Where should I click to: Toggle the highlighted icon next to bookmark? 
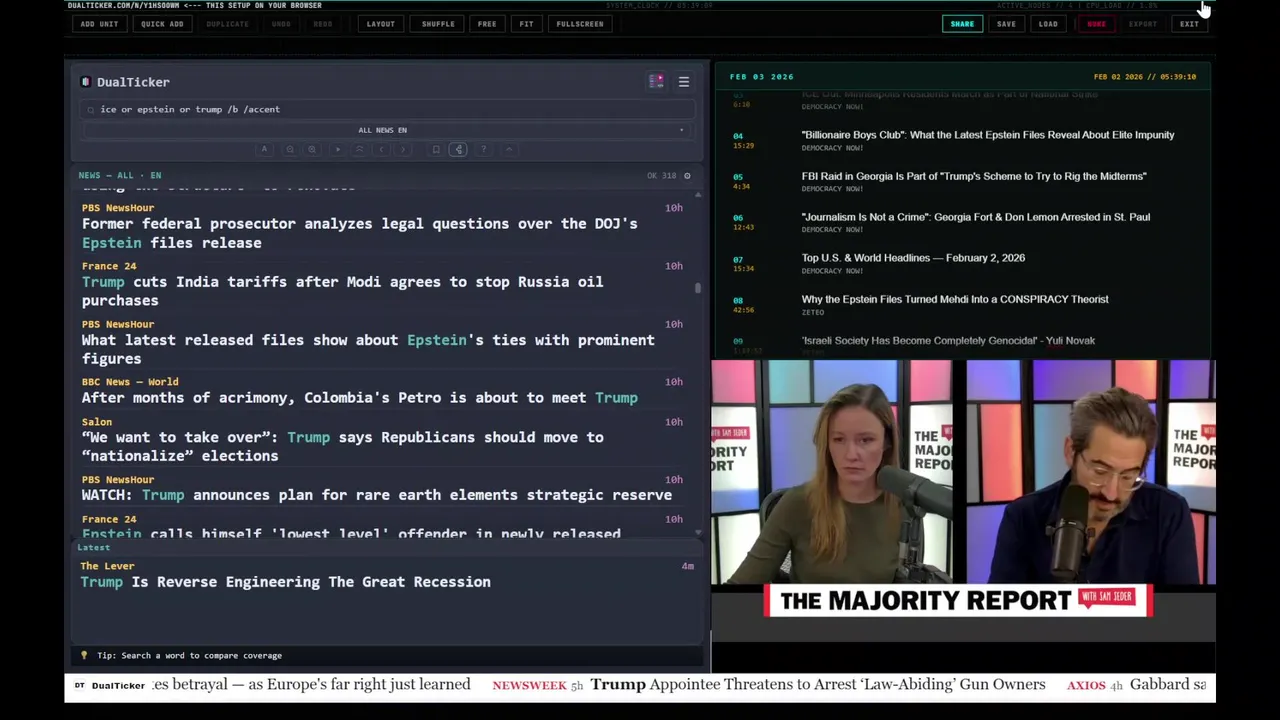(458, 150)
